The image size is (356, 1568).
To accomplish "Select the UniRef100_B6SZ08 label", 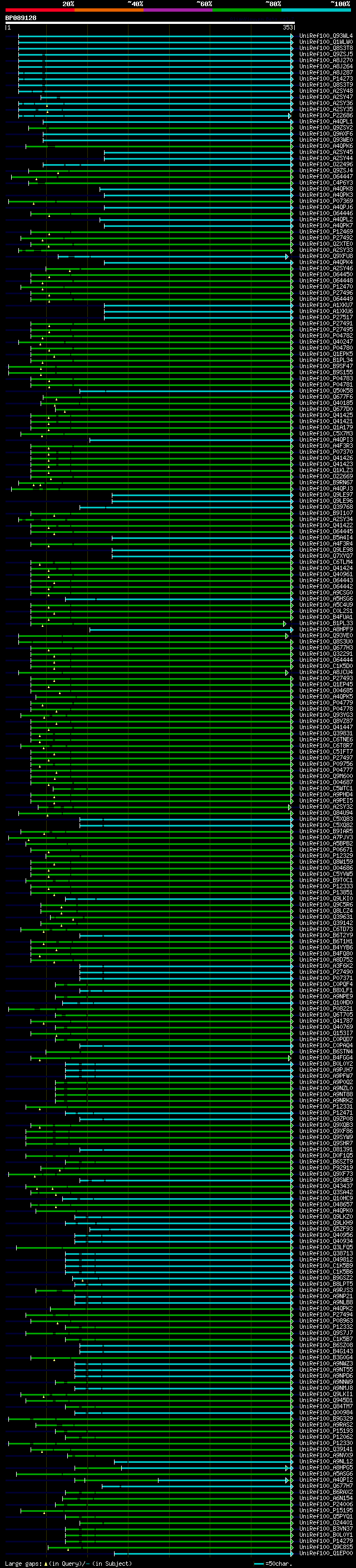I will (x=325, y=1345).
